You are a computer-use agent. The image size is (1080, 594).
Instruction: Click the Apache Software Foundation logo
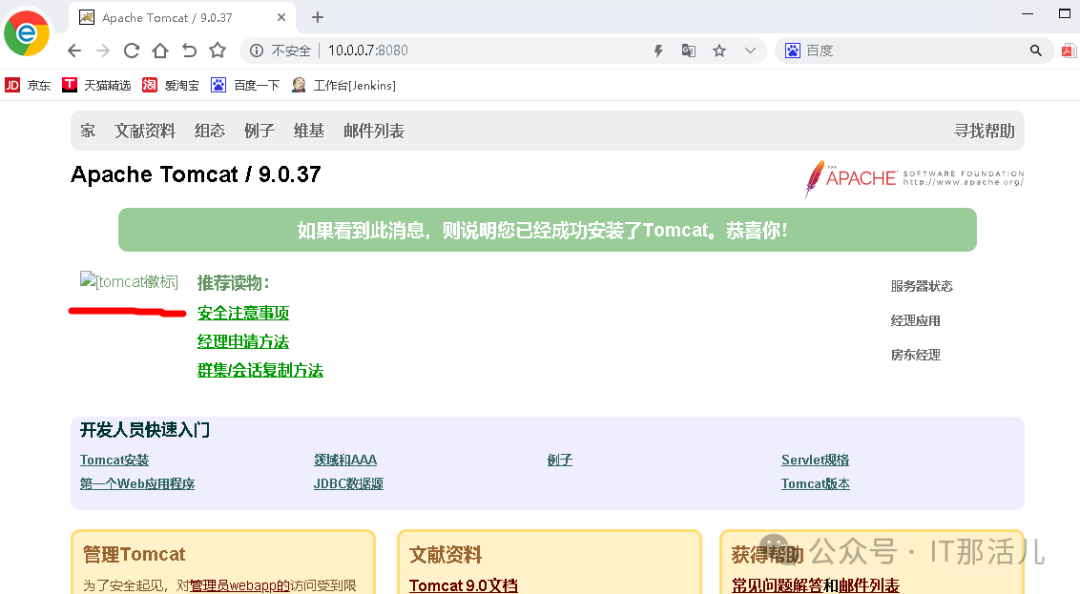[914, 178]
